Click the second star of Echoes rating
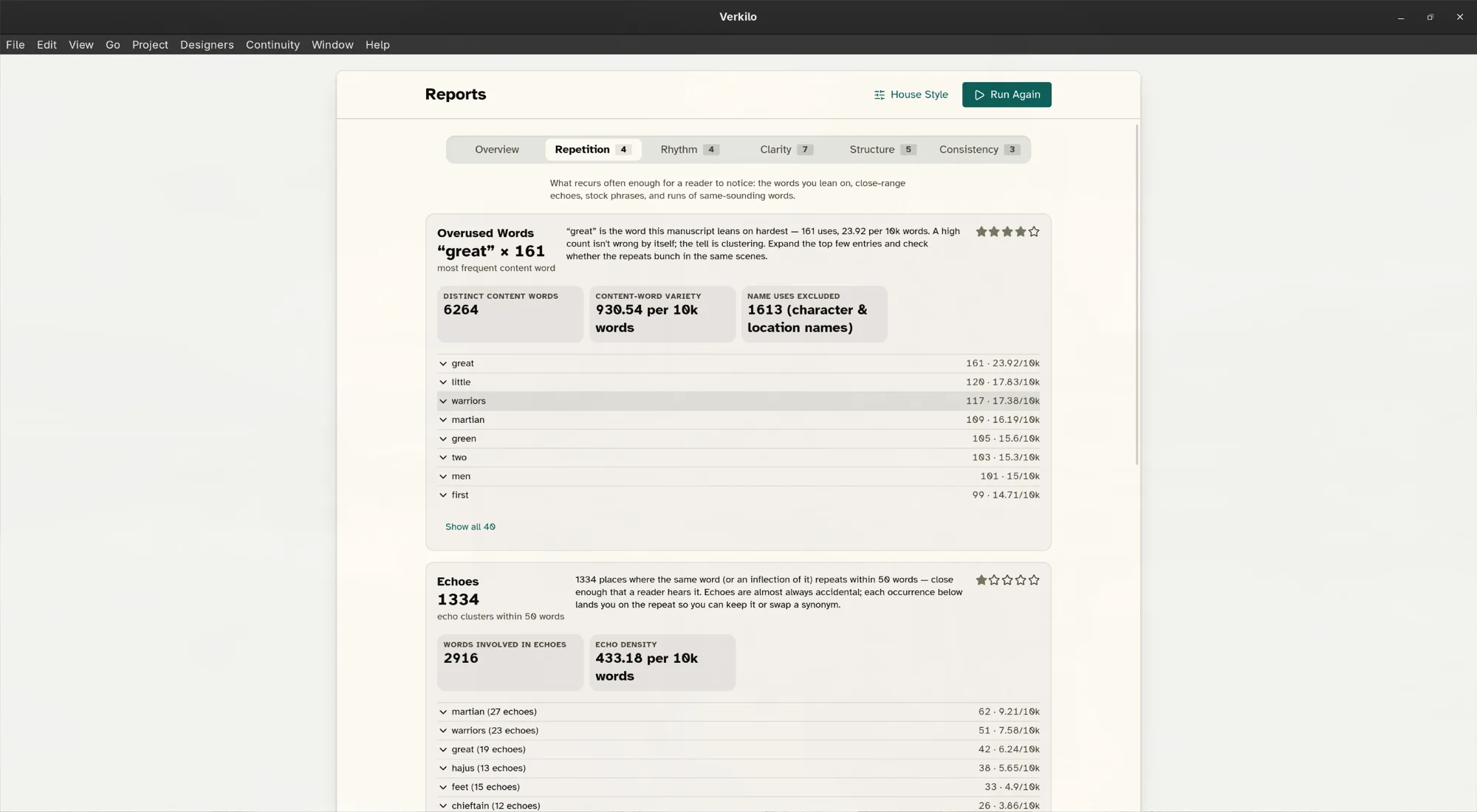Viewport: 1477px width, 812px height. point(994,580)
